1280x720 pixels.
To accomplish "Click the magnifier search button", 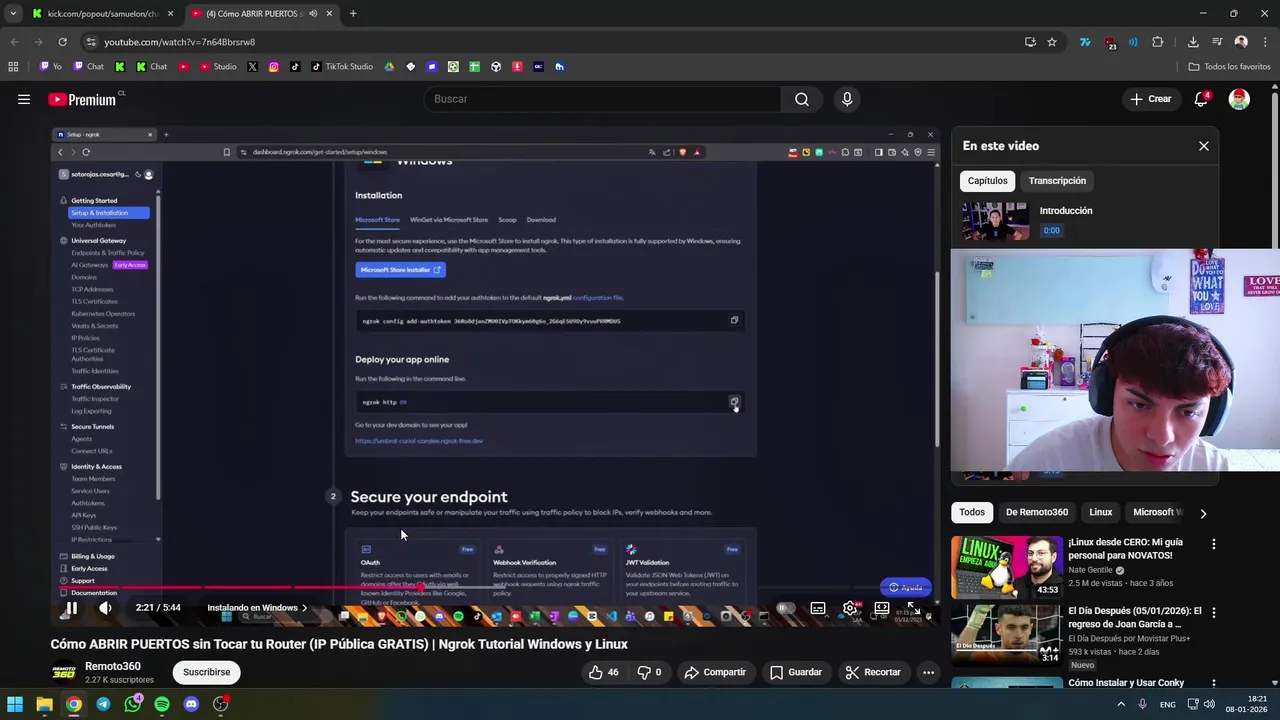I will pyautogui.click(x=802, y=99).
